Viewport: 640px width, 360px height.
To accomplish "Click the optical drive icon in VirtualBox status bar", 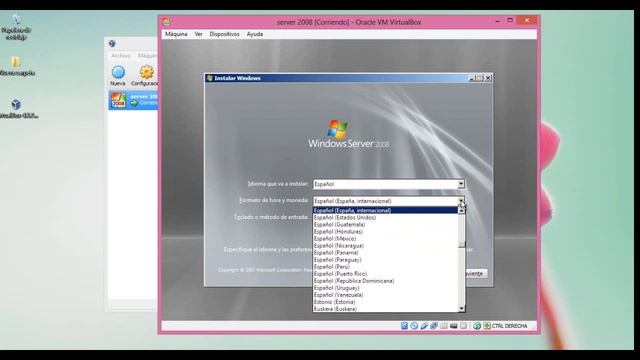I will [414, 326].
